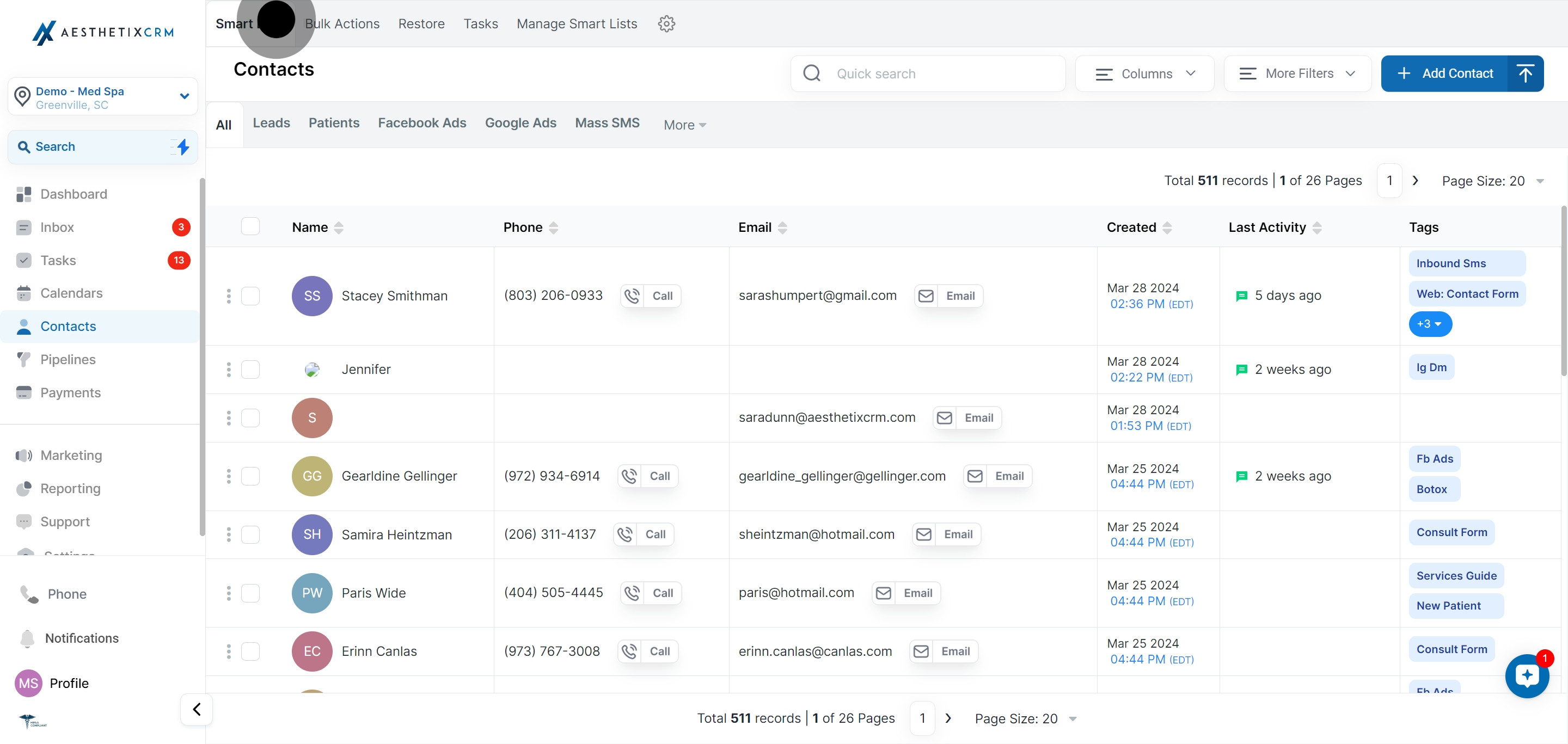Screen dimensions: 1568x744
Task: Select Jennifer's row checkbox
Action: point(250,369)
